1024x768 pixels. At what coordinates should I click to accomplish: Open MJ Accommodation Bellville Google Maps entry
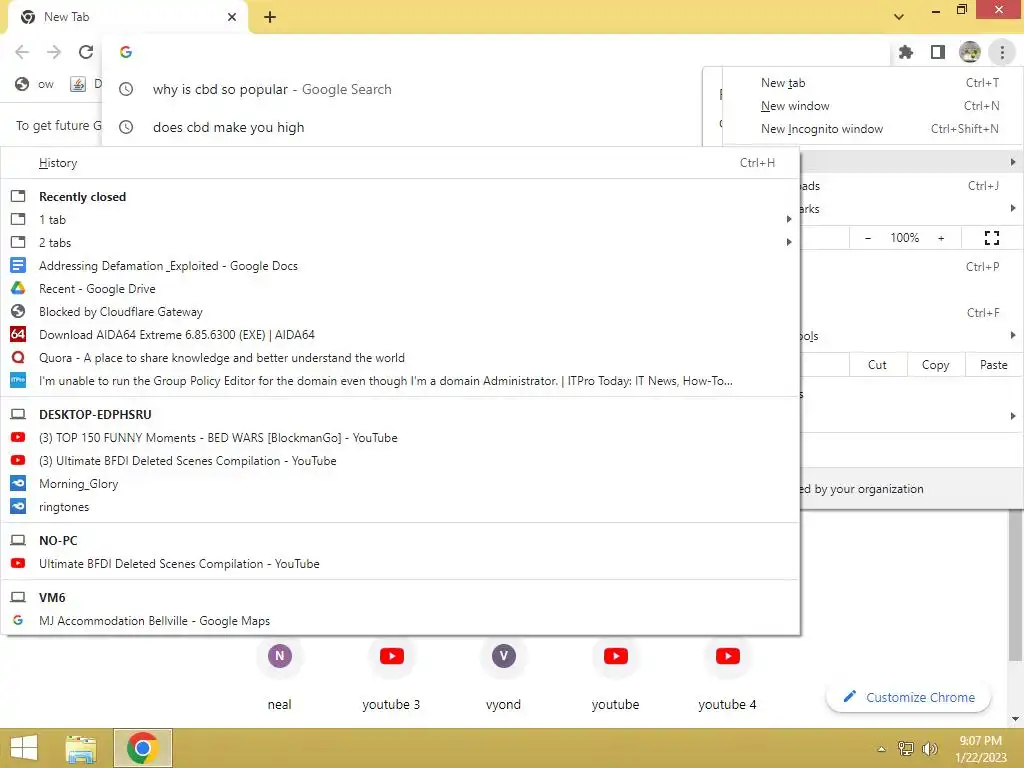click(x=400, y=620)
